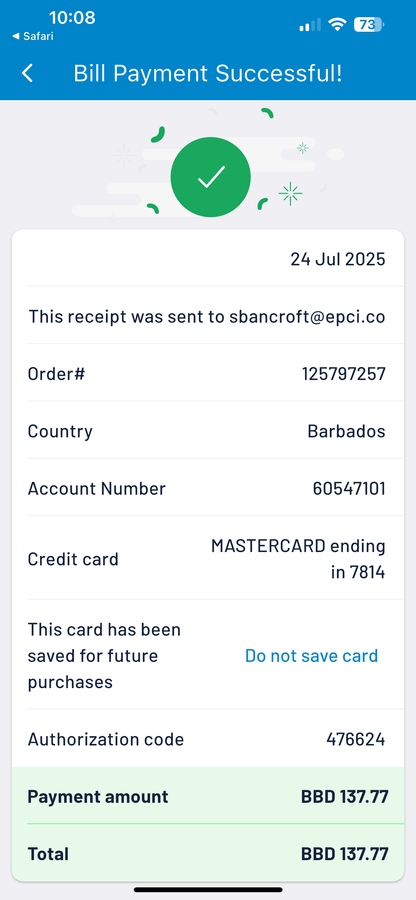The image size is (416, 900).
Task: Tap the Wi-Fi status icon
Action: pos(337,25)
